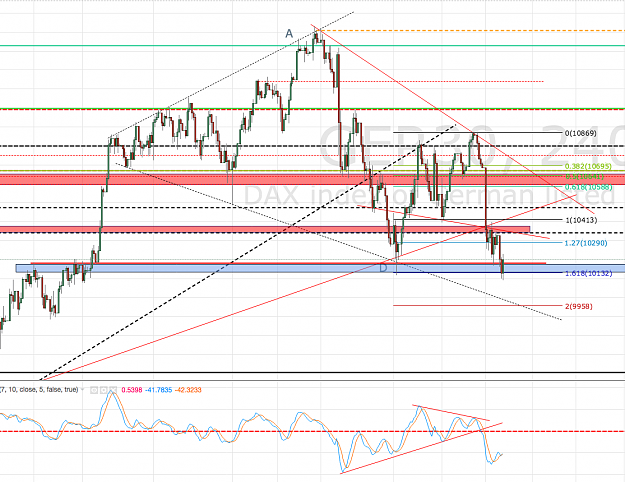Select the pink indicator value 0.5398
The image size is (625, 482).
pos(132,390)
